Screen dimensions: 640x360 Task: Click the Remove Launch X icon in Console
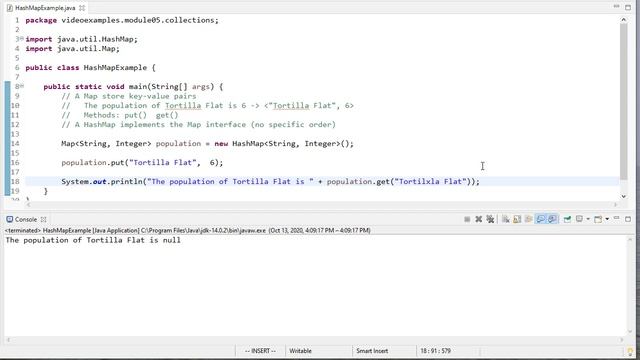pyautogui.click(x=478, y=220)
